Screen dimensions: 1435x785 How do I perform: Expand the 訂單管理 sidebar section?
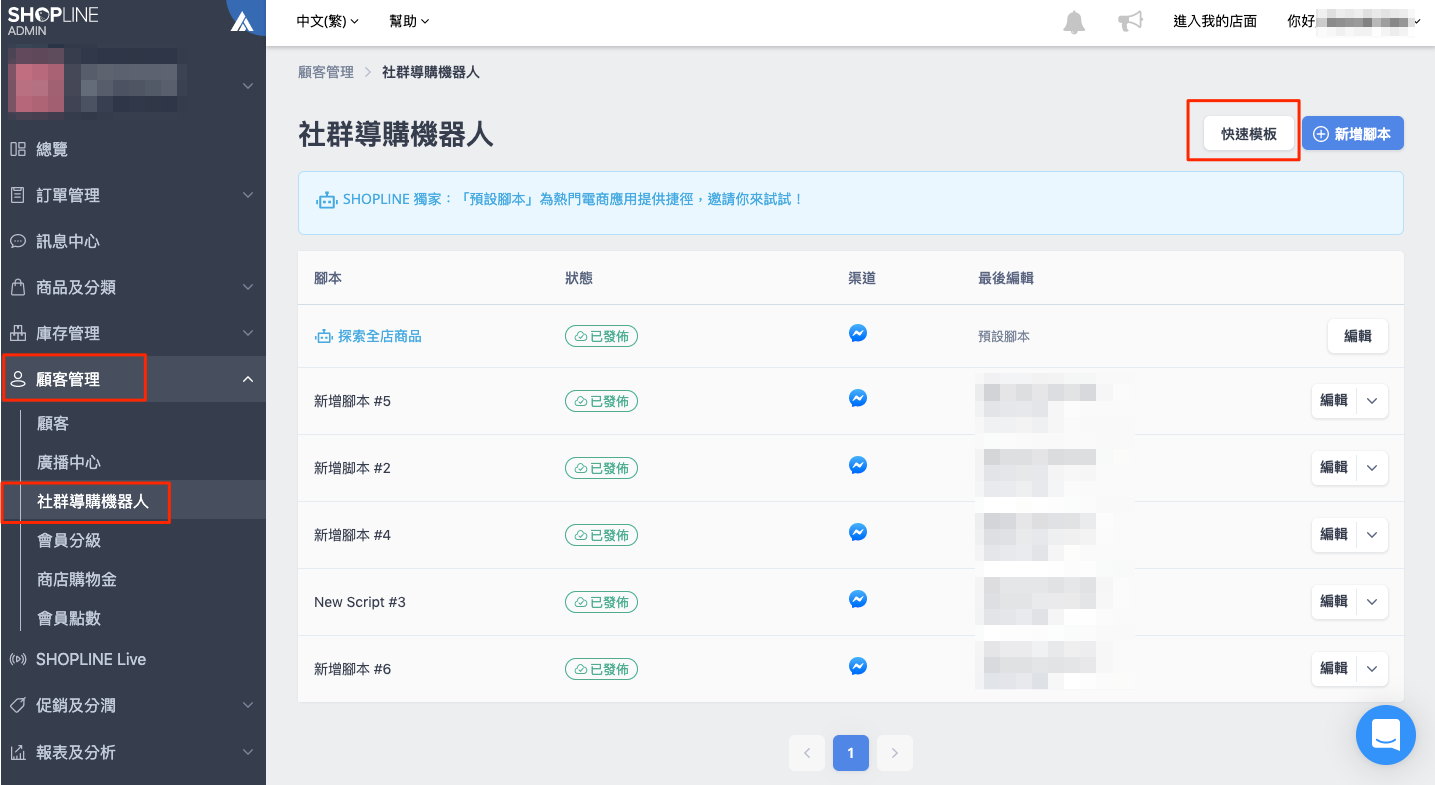[x=133, y=195]
